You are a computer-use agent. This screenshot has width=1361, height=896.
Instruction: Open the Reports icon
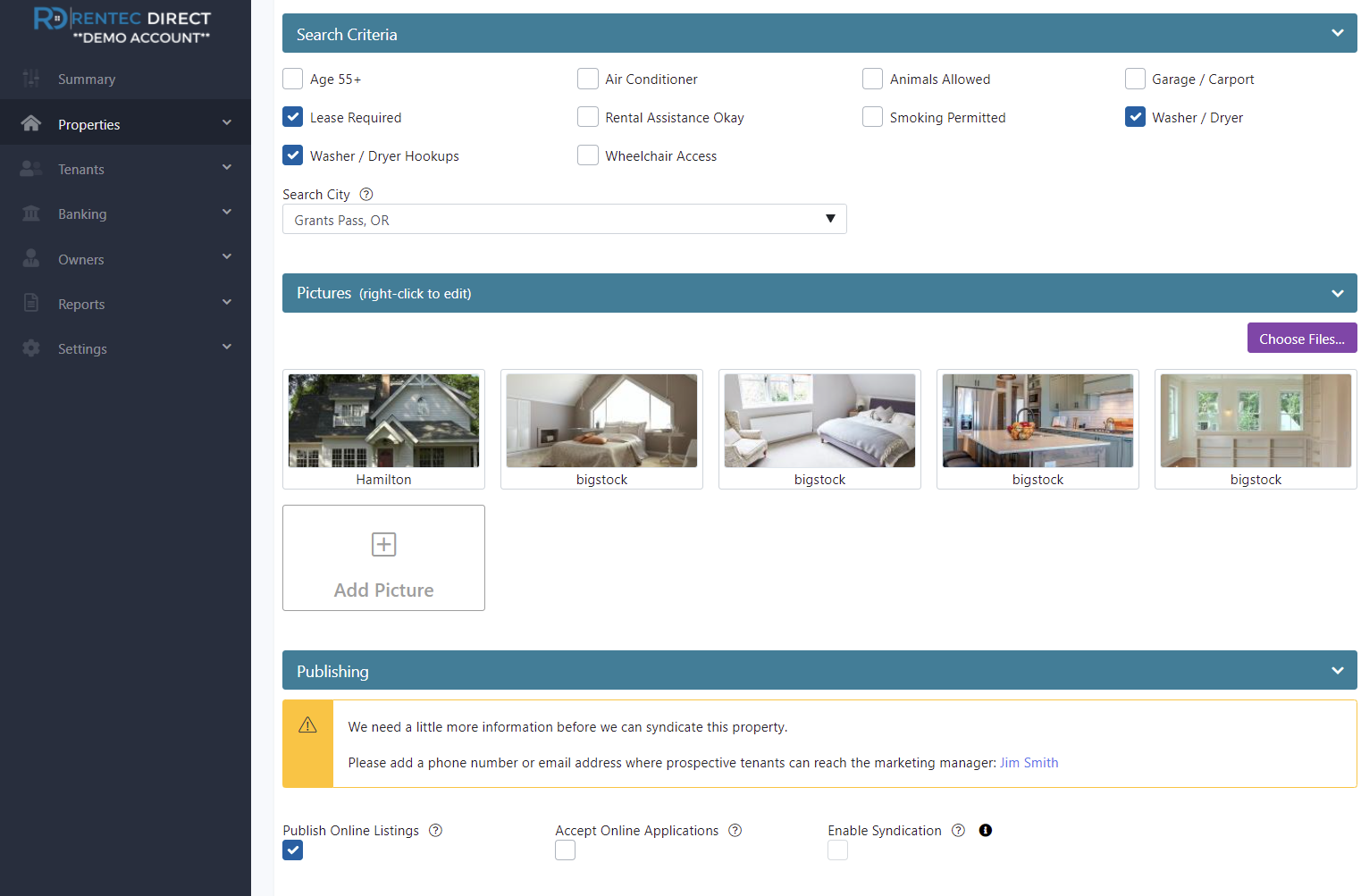(x=31, y=304)
